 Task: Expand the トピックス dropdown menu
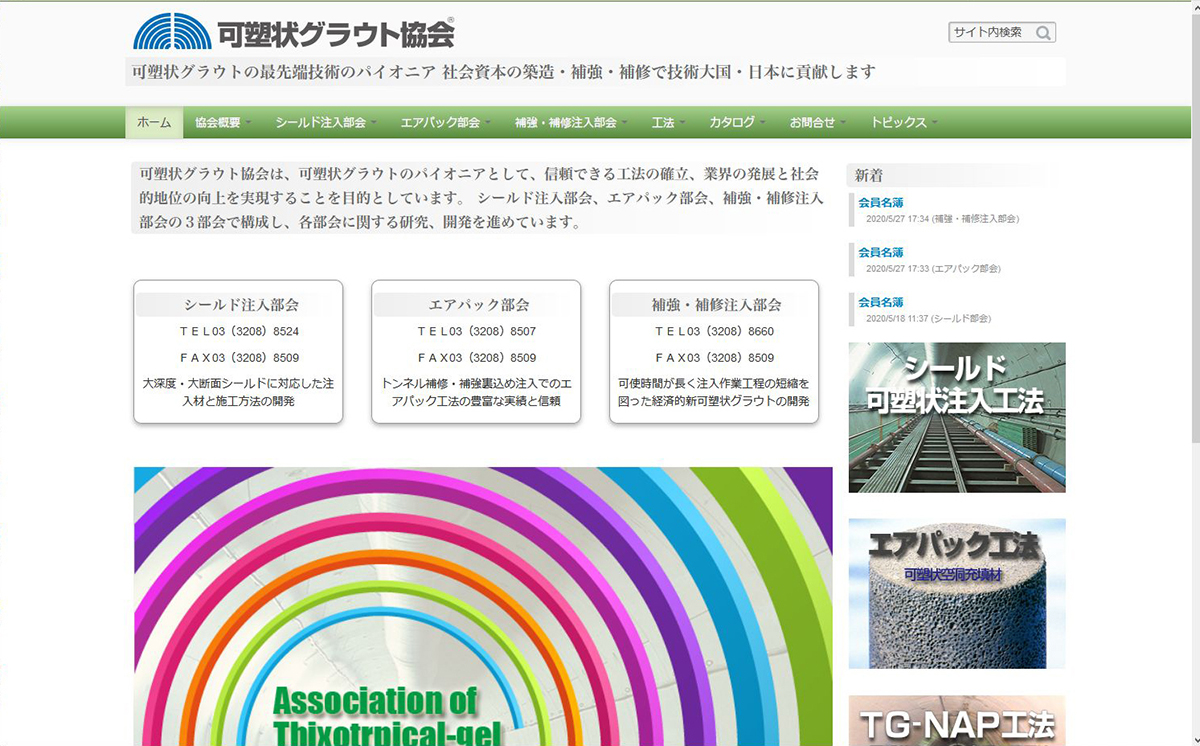(x=904, y=123)
